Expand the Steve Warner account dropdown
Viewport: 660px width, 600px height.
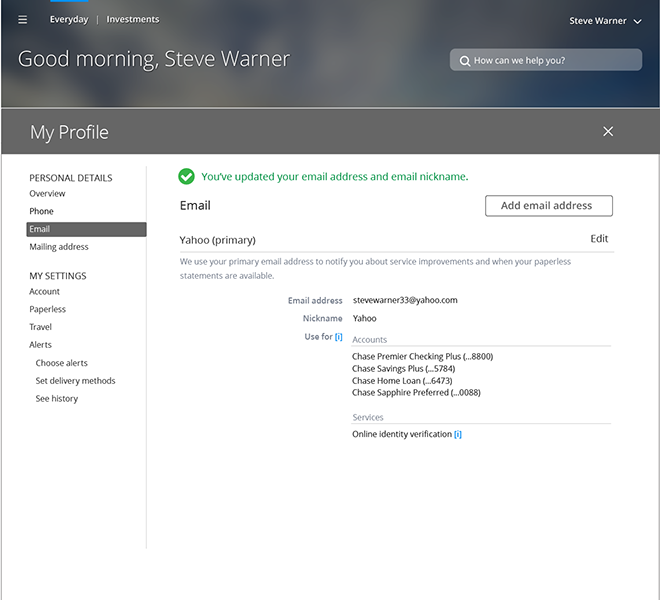tap(605, 21)
